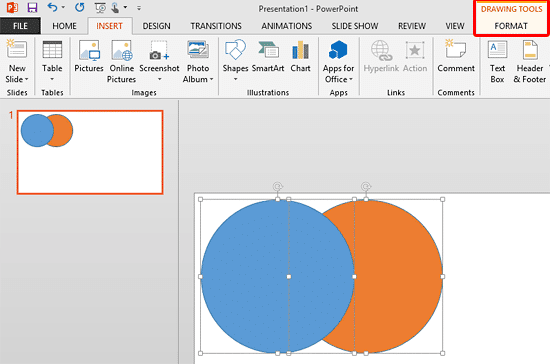Click the top-right sizing handle of orange circle
Image resolution: width=550 pixels, height=364 pixels.
(x=443, y=199)
